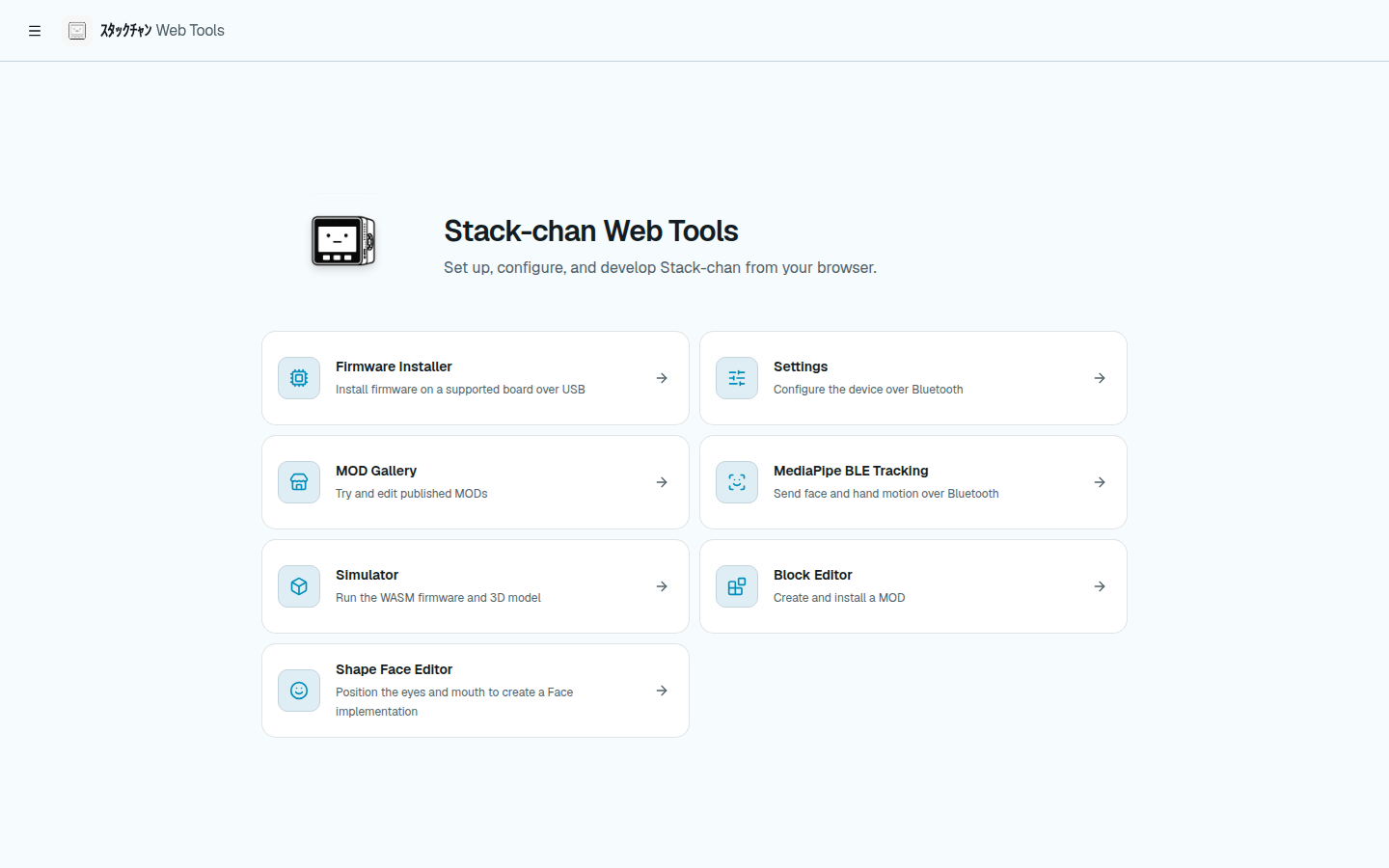Click the arrow on Simulator card

pyautogui.click(x=662, y=586)
